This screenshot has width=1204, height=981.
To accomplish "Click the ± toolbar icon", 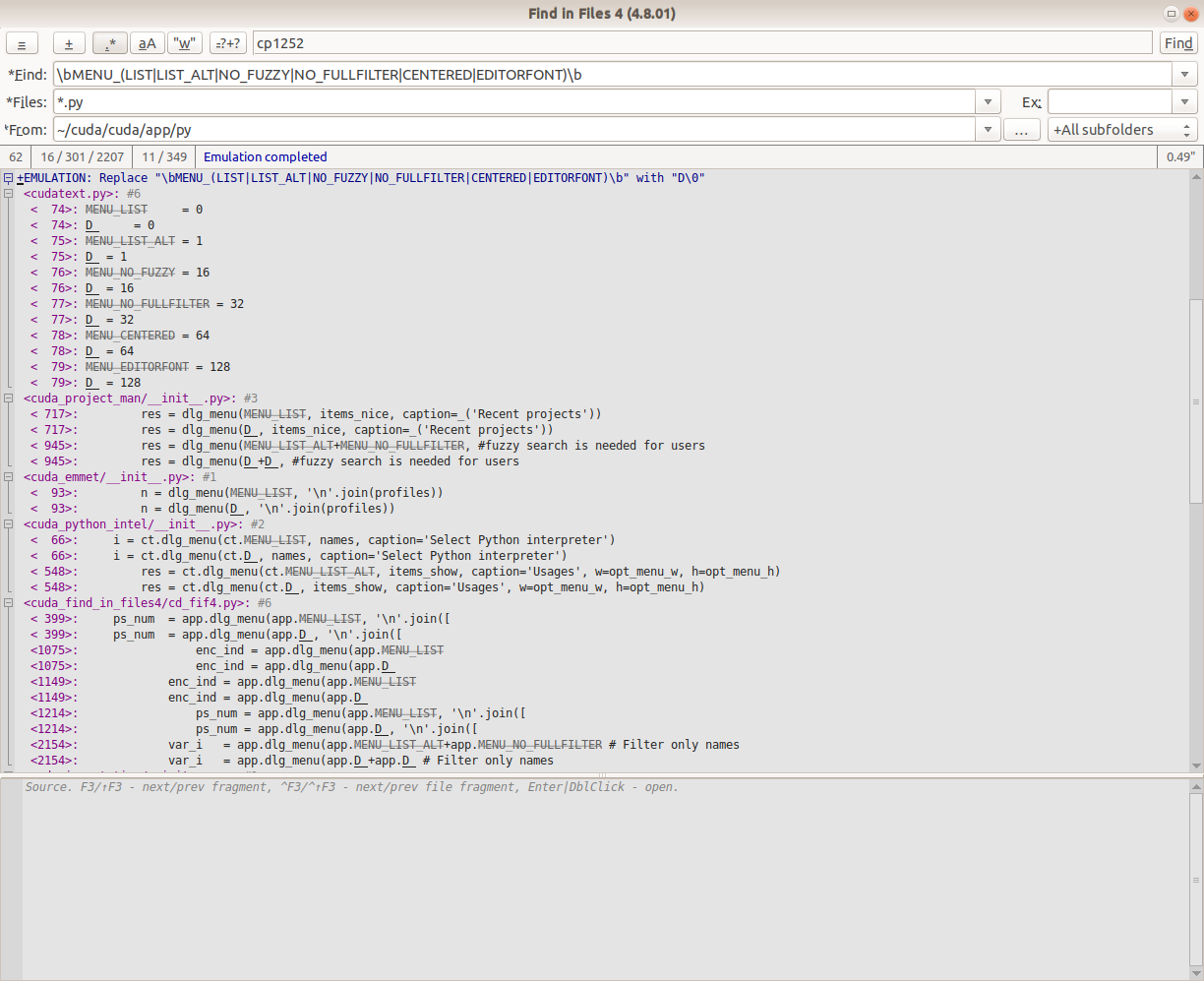I will pyautogui.click(x=68, y=43).
